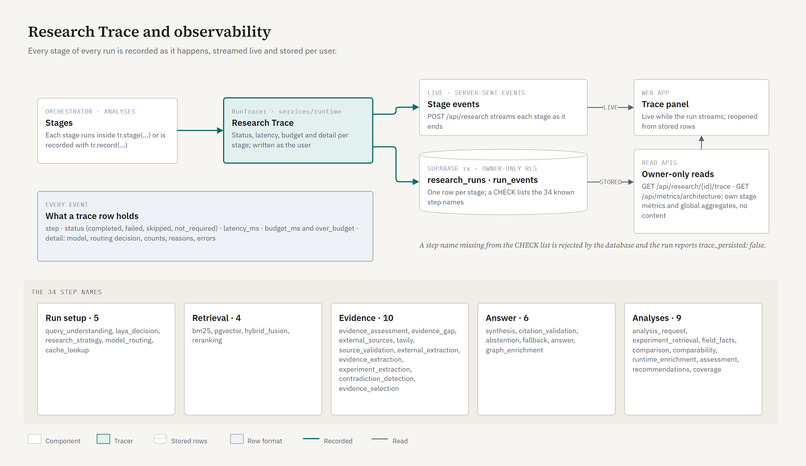Click 'POST /api/research streams each stage' text
The height and width of the screenshot is (466, 806).
tap(496, 121)
